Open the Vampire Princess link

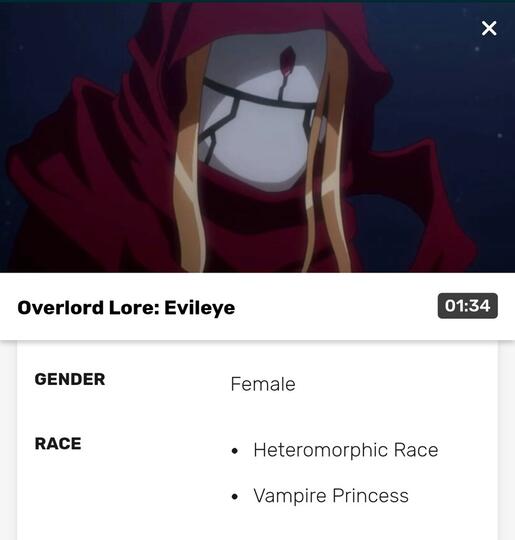[331, 496]
